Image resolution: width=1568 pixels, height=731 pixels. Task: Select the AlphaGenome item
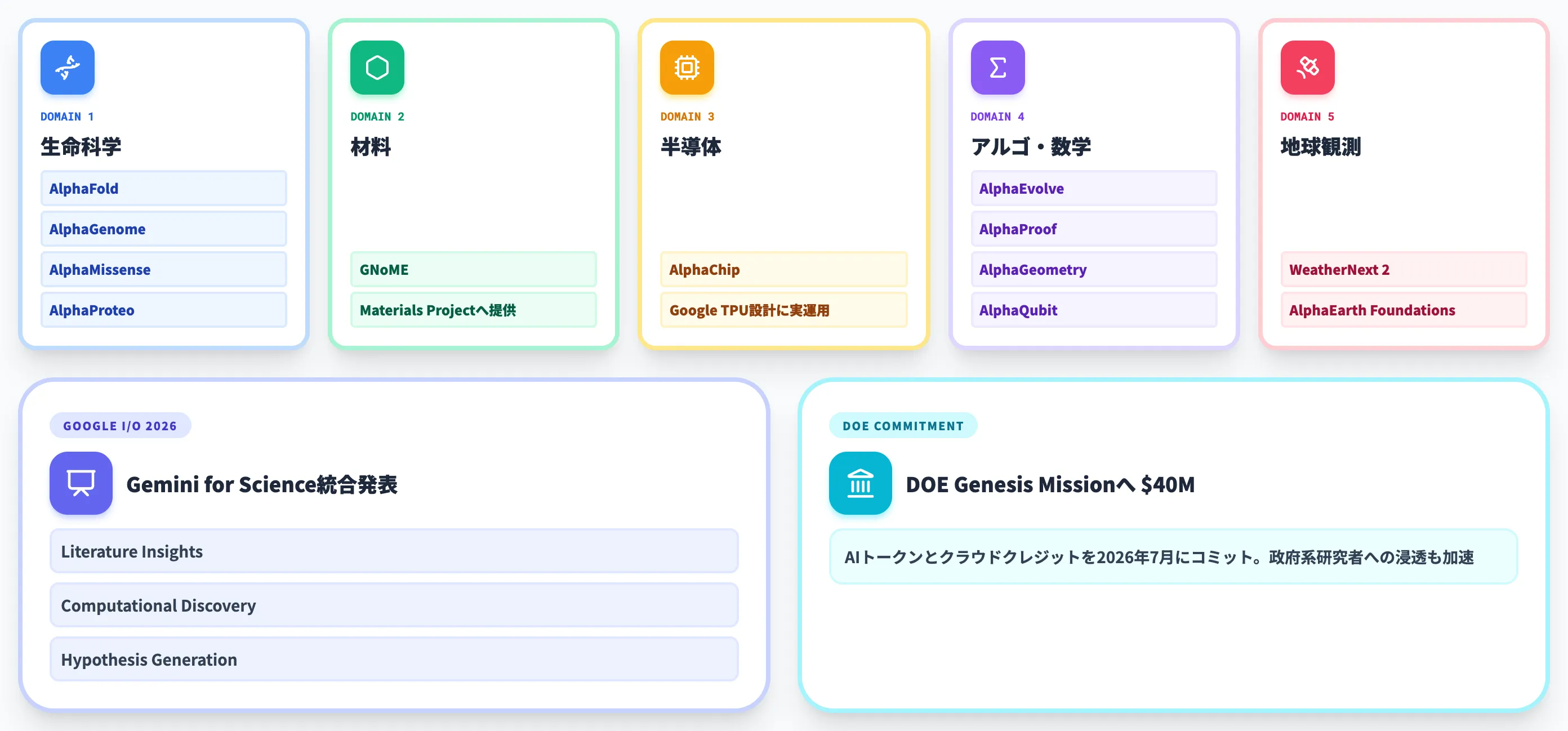tap(164, 229)
